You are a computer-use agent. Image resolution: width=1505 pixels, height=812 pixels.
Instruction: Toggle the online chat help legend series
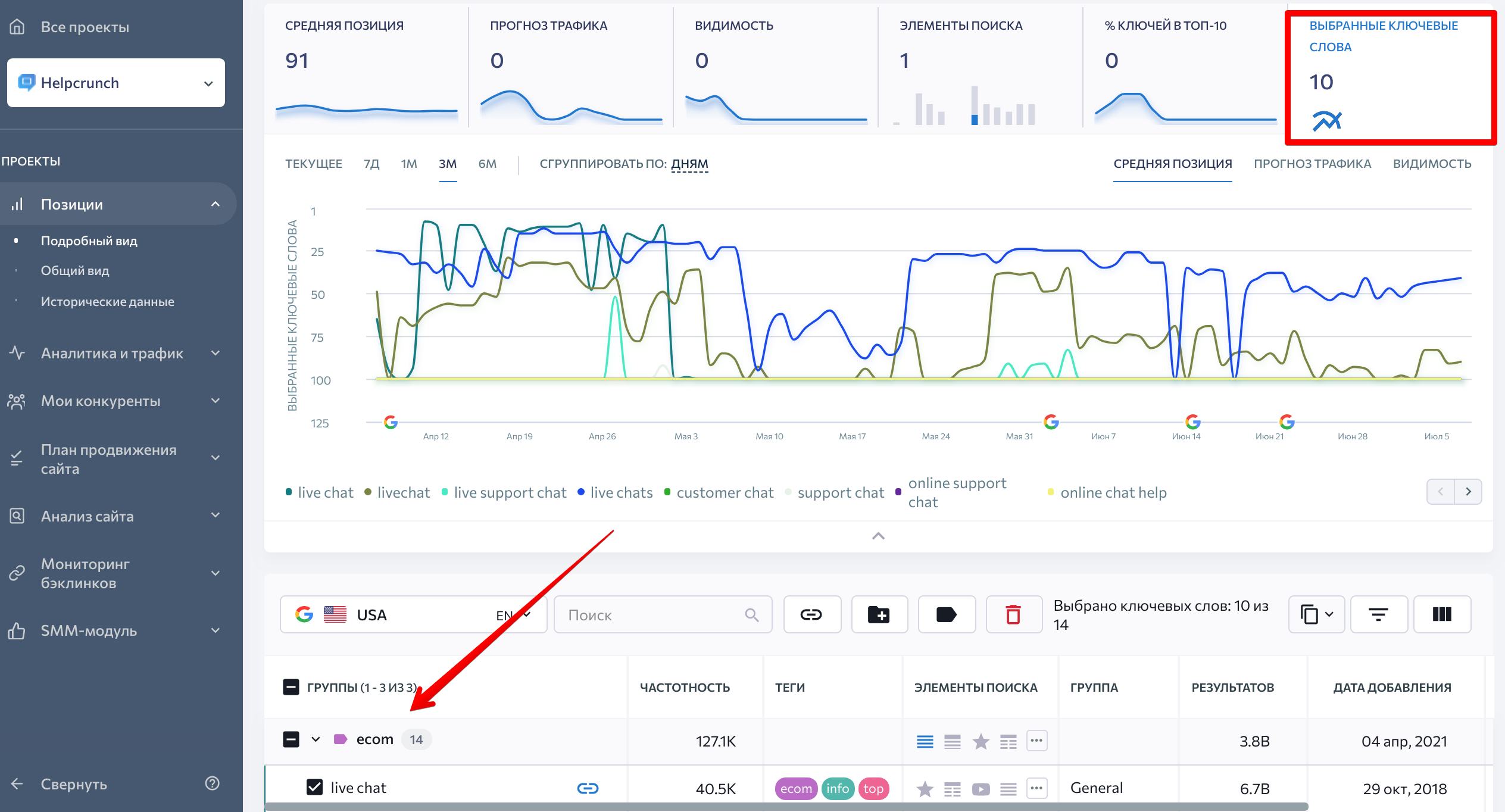point(1107,492)
